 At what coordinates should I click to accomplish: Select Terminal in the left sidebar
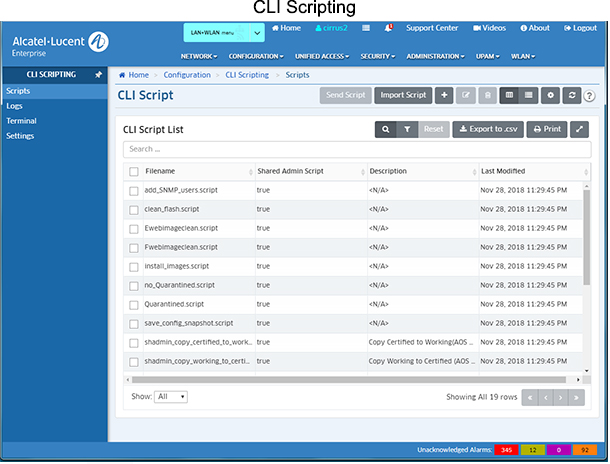21,120
